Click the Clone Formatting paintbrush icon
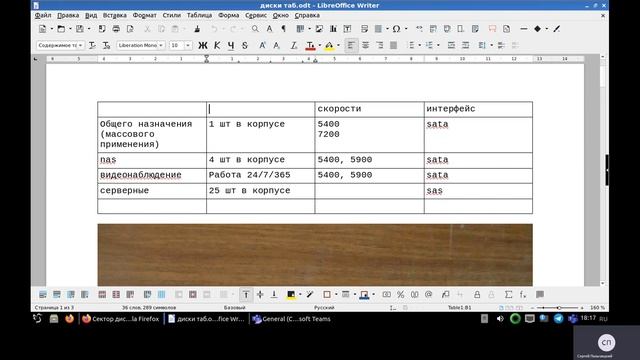Screen dimensions: 640x360 tap(197, 29)
